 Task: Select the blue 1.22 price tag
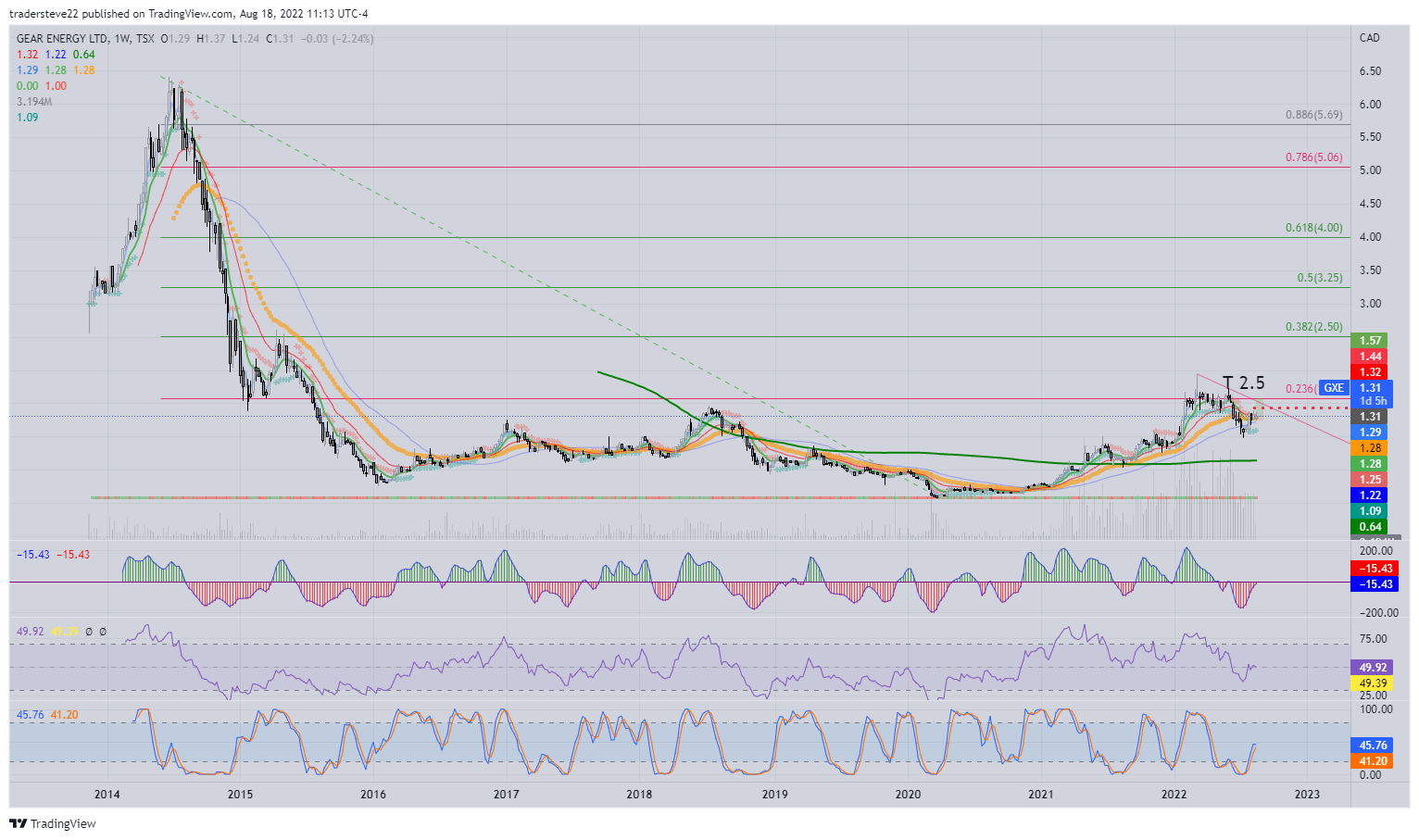[x=1370, y=495]
